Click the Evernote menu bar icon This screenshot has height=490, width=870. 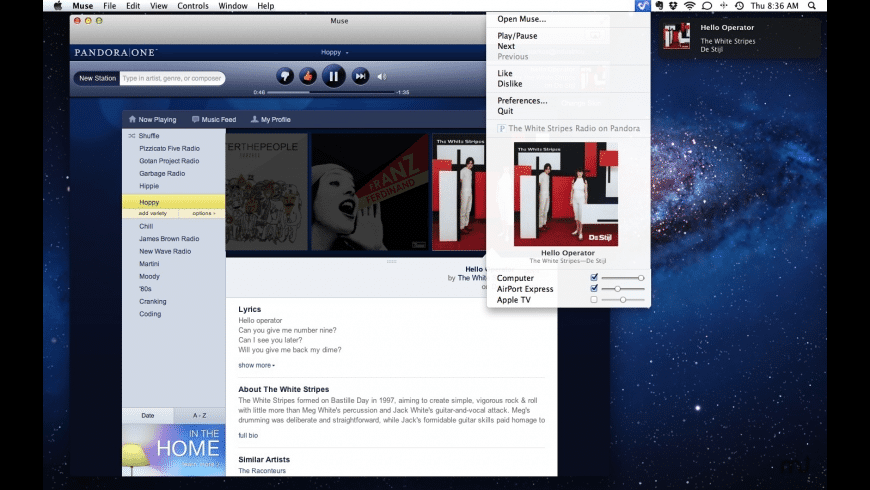click(x=659, y=6)
